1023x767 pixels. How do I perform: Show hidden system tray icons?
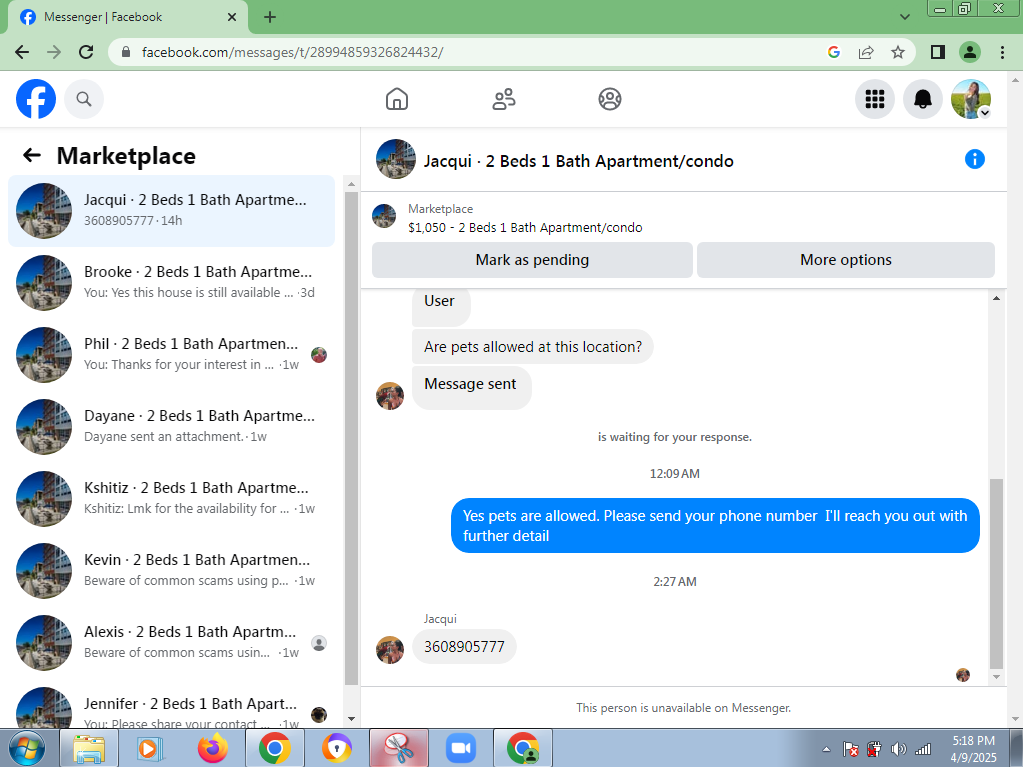tap(826, 749)
